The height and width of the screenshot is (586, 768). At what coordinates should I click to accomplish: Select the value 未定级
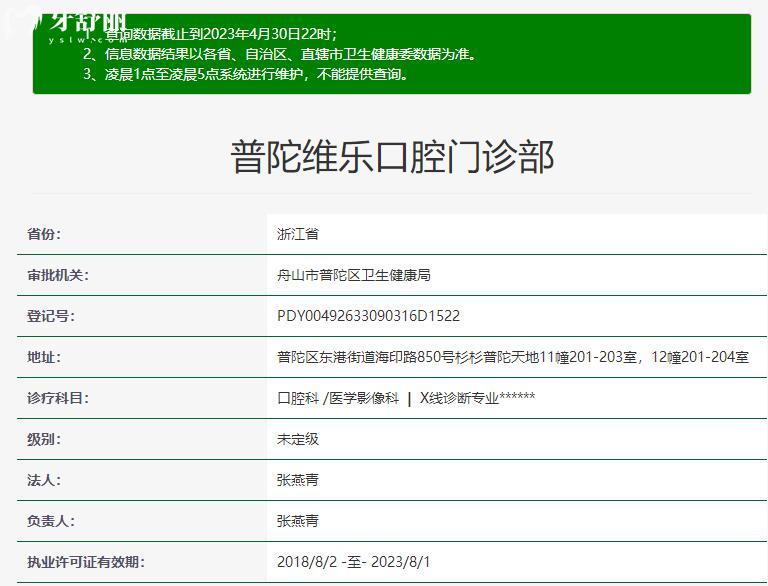coord(298,439)
